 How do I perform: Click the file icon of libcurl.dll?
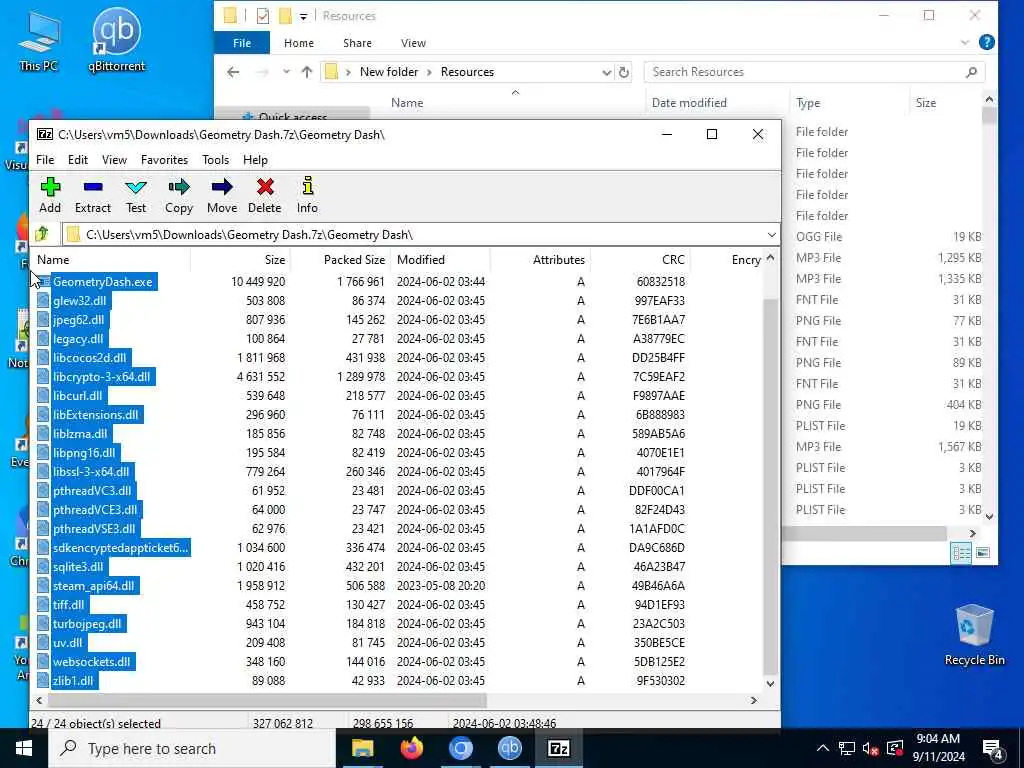[43, 396]
